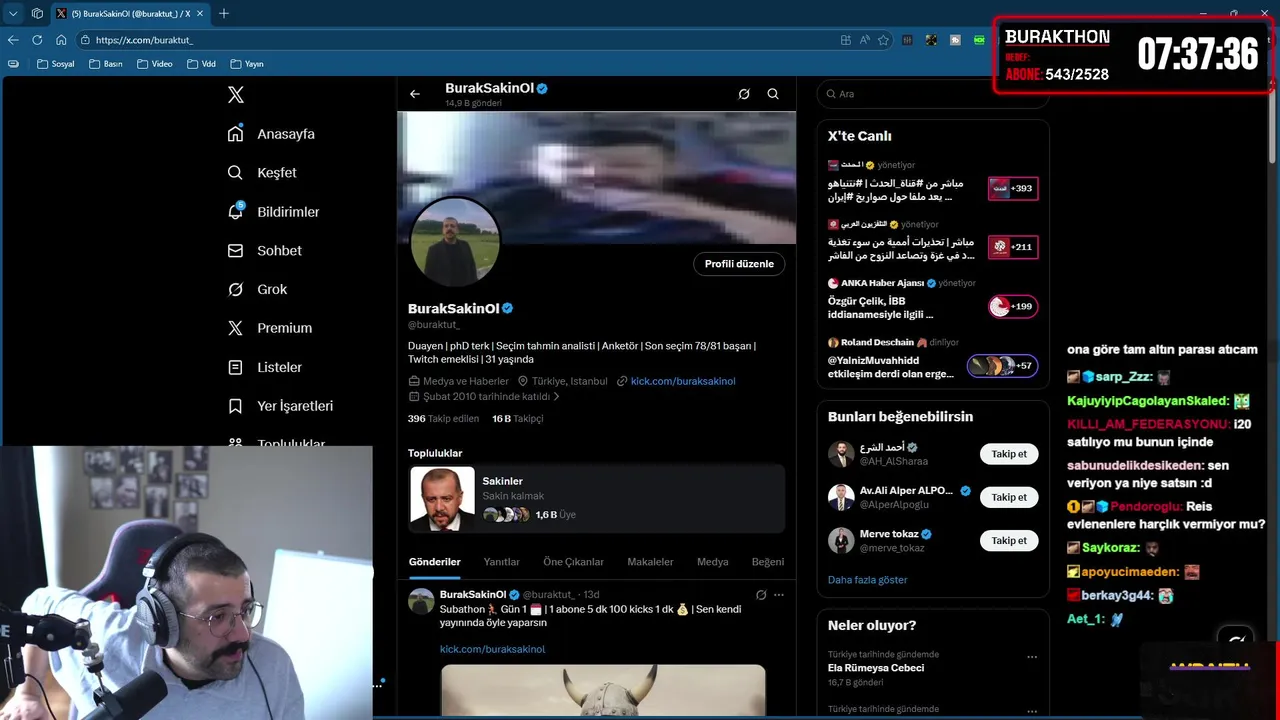Viewport: 1280px width, 720px height.
Task: Switch to the Medya tab
Action: (712, 562)
